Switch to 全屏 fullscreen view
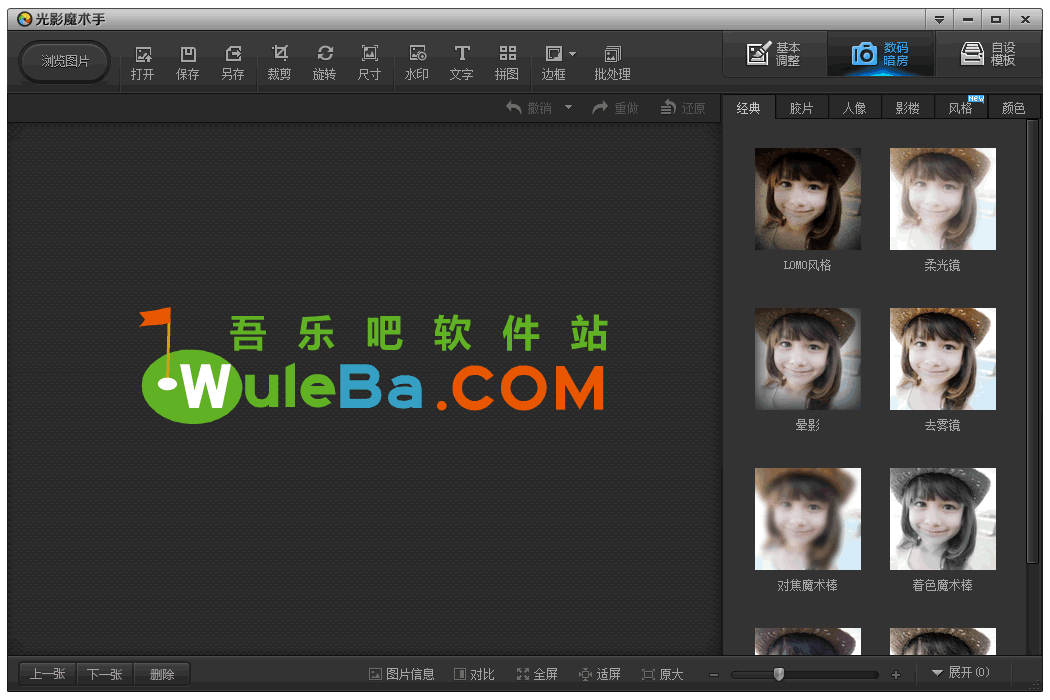The height and width of the screenshot is (700, 1050). [537, 674]
